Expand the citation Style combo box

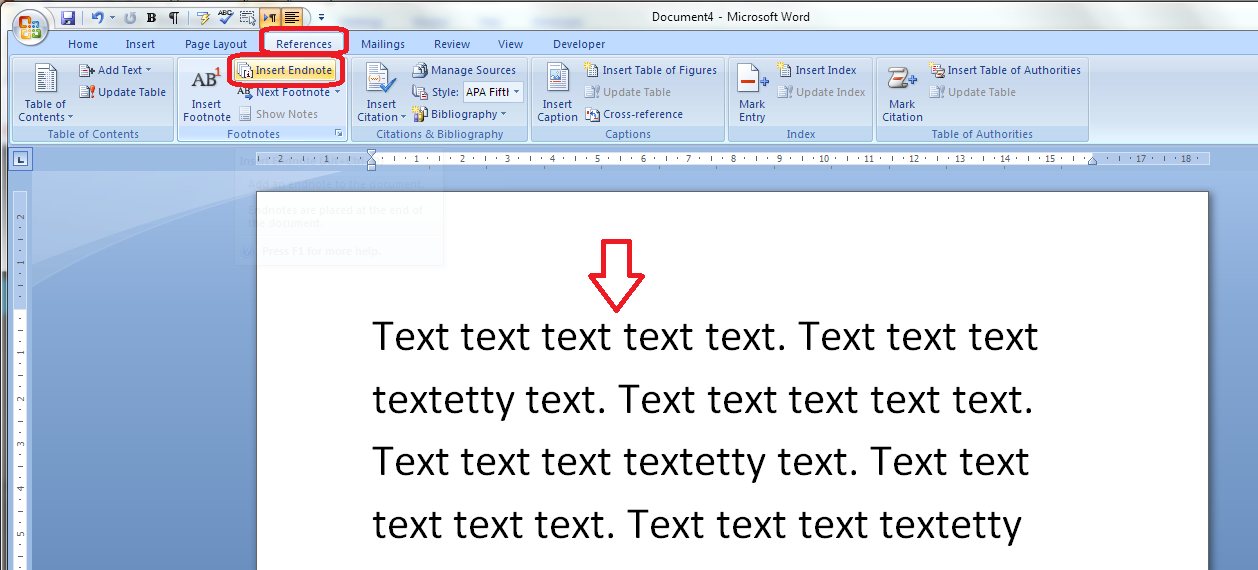coord(516,92)
